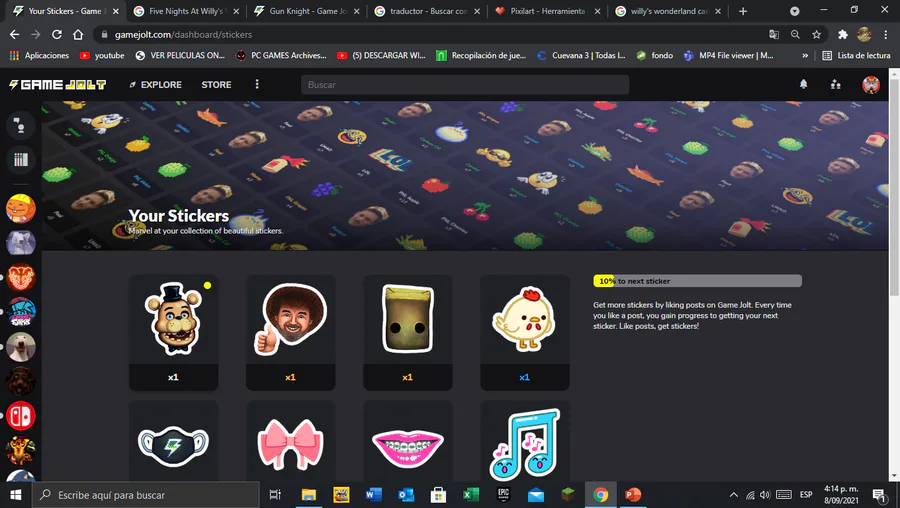Select the Bob Ross thumbs-up sticker
The width and height of the screenshot is (900, 508).
point(290,332)
